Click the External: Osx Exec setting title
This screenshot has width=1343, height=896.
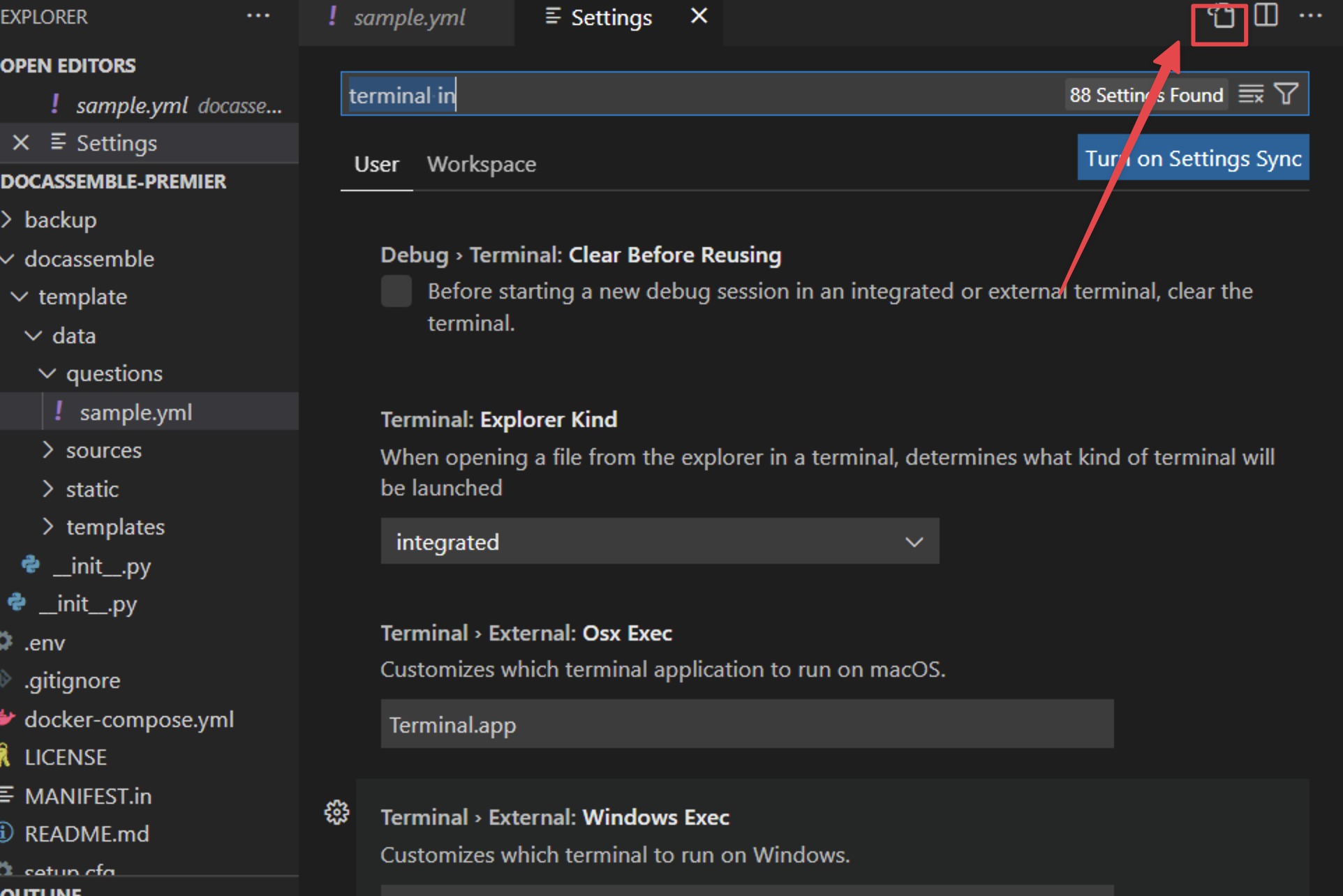coord(526,633)
